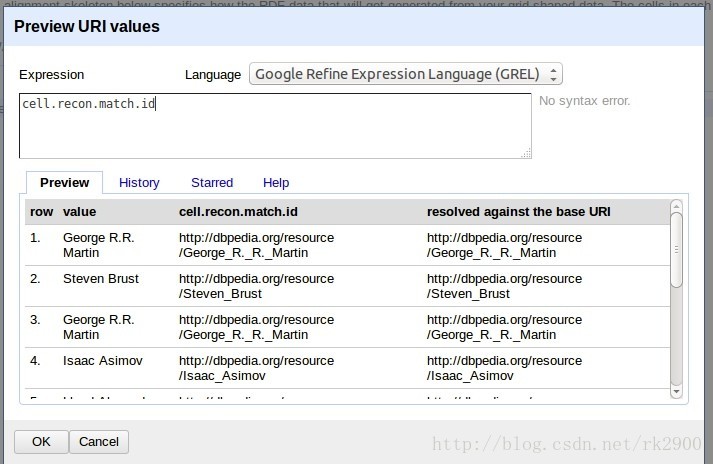Click row 3 George_R._R._Martin URI in cell.recon.match.id column

[x=256, y=327]
